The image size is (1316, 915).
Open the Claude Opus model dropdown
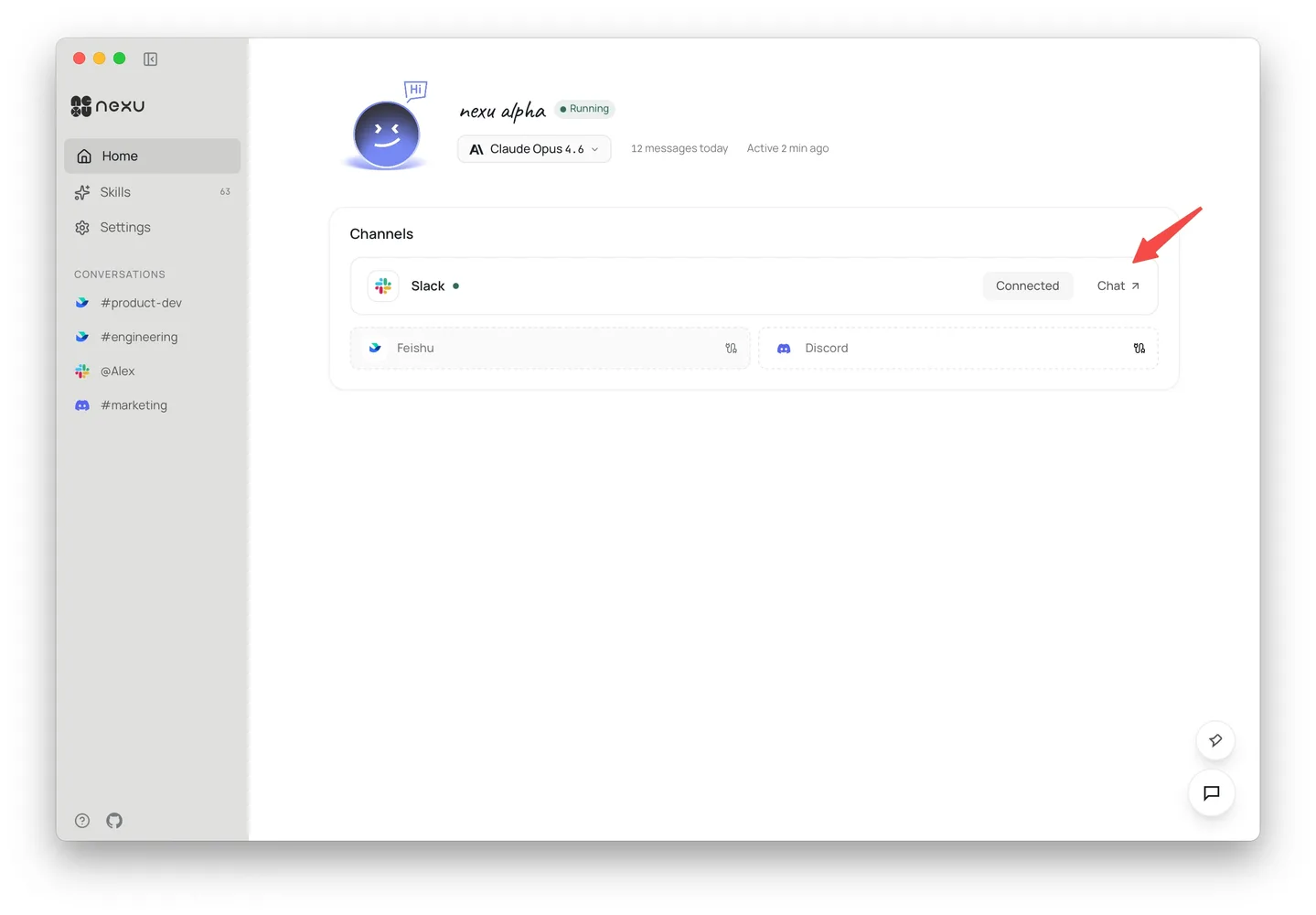click(533, 148)
